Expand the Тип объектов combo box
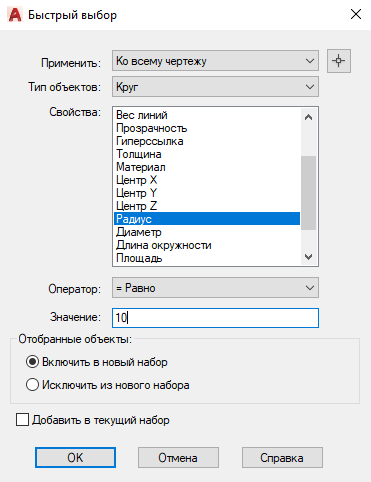This screenshot has width=371, height=482. [x=215, y=87]
